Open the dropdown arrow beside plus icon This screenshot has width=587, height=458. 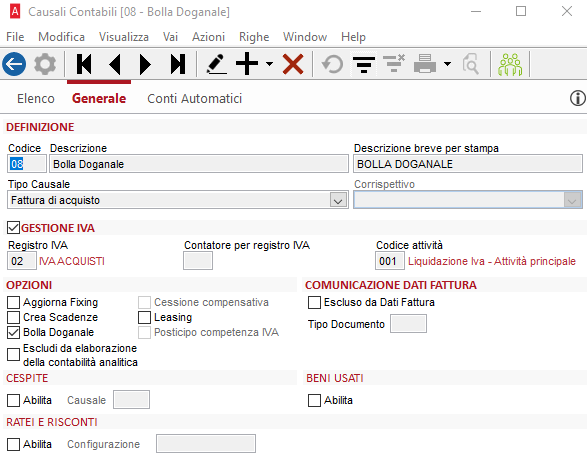269,64
